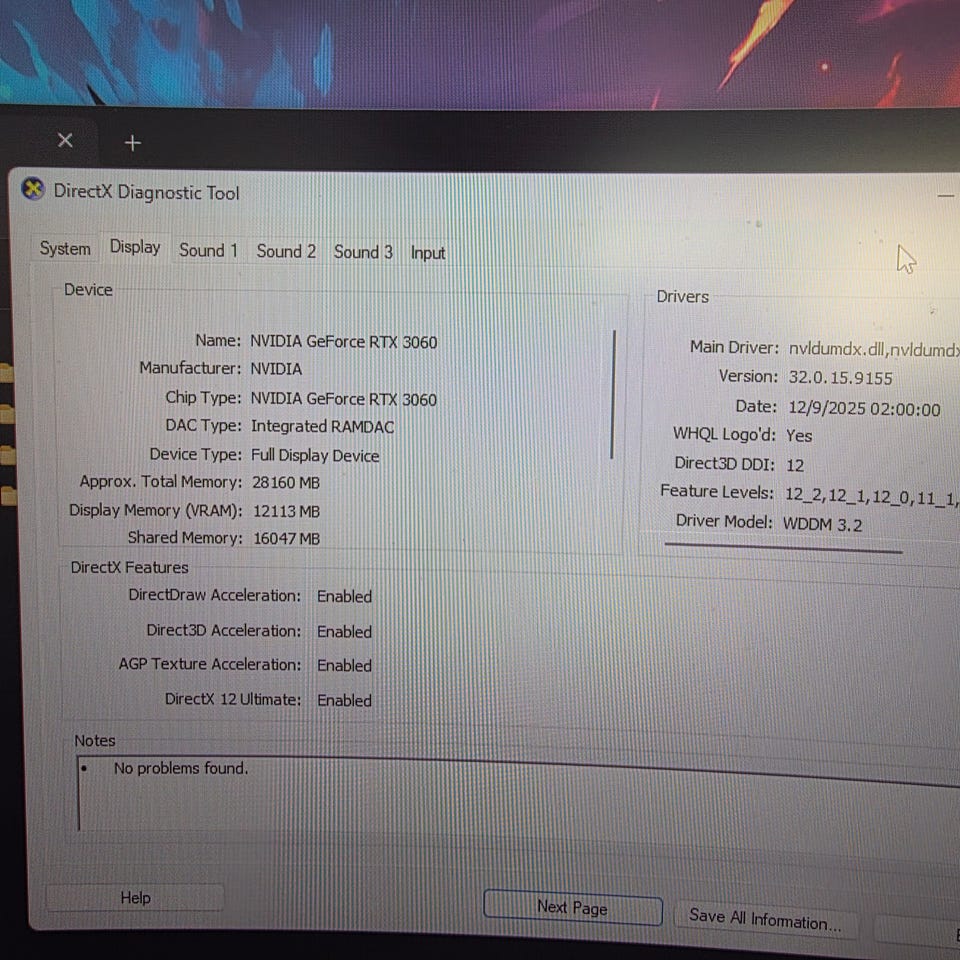Click Name value NVIDIA GeForce RTX 3060
The image size is (960, 960).
pos(343,342)
